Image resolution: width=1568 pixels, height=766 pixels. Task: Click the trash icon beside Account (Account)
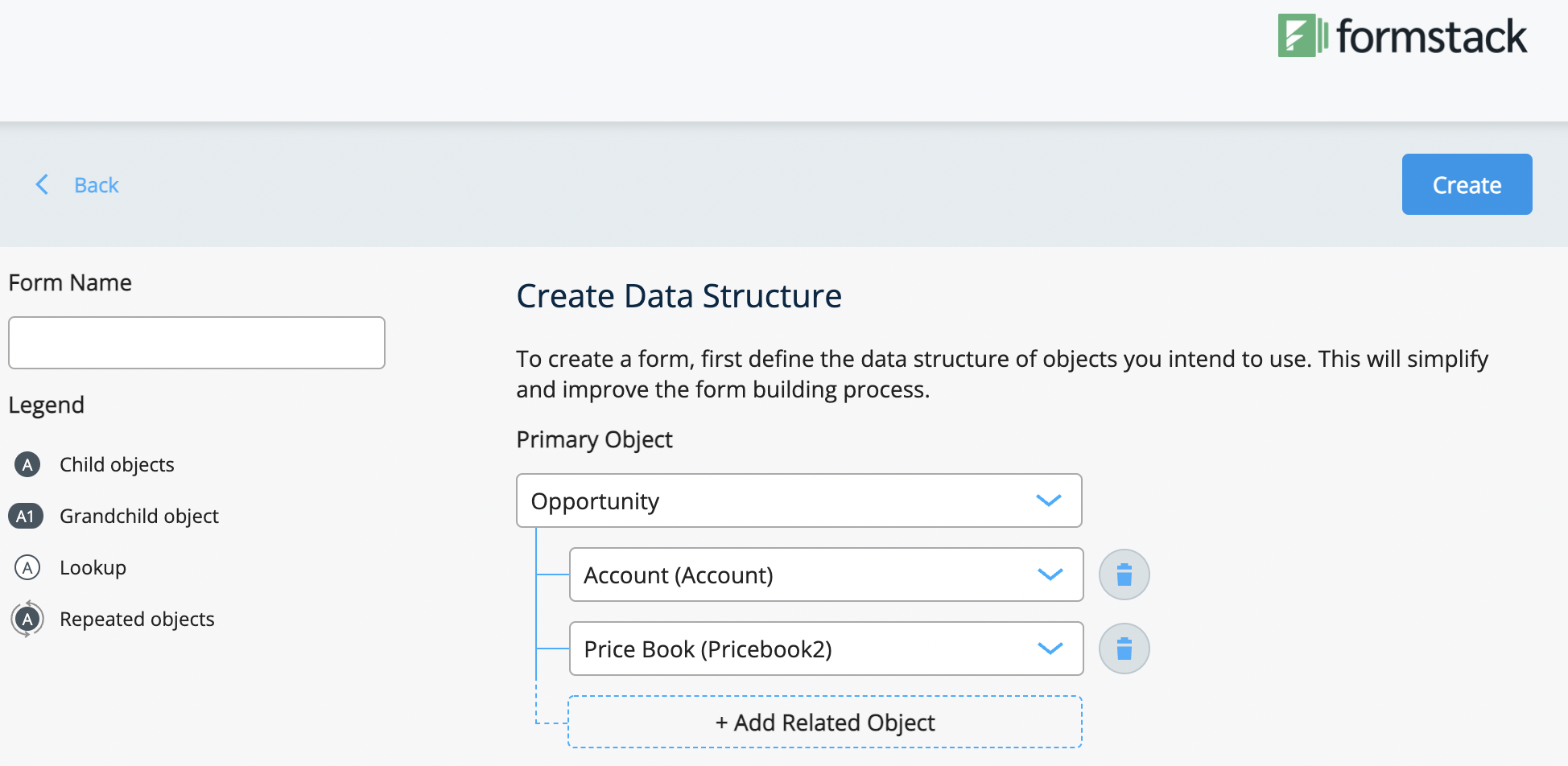point(1124,574)
